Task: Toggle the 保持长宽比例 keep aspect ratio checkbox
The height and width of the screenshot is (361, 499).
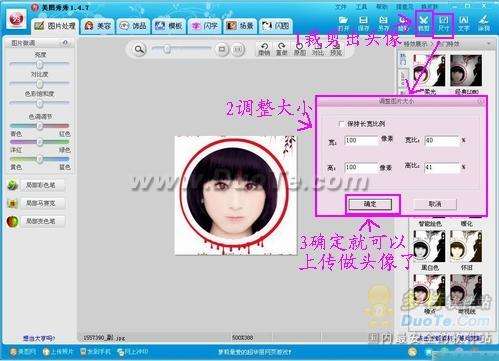Action: click(x=341, y=124)
